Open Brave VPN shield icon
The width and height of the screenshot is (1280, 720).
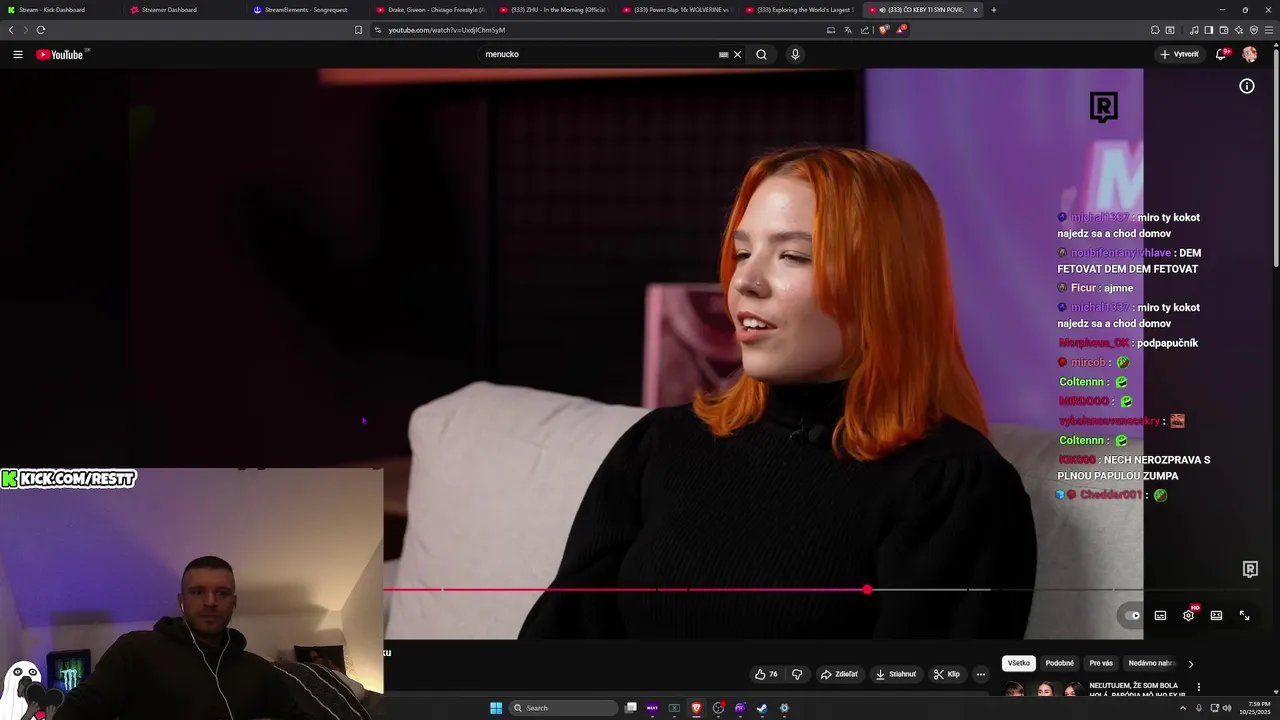(1253, 30)
